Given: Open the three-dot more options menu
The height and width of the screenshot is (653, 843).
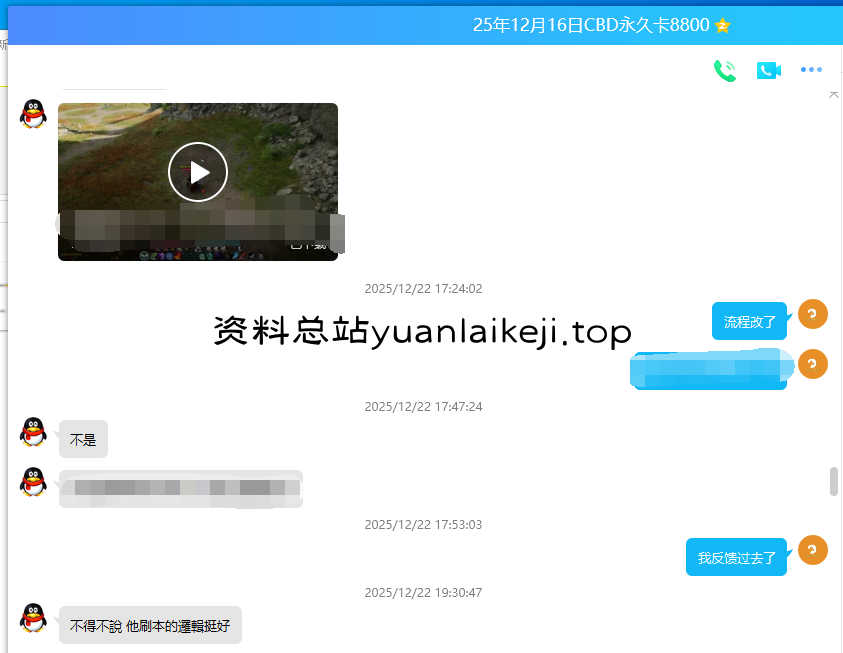Looking at the screenshot, I should [x=811, y=70].
